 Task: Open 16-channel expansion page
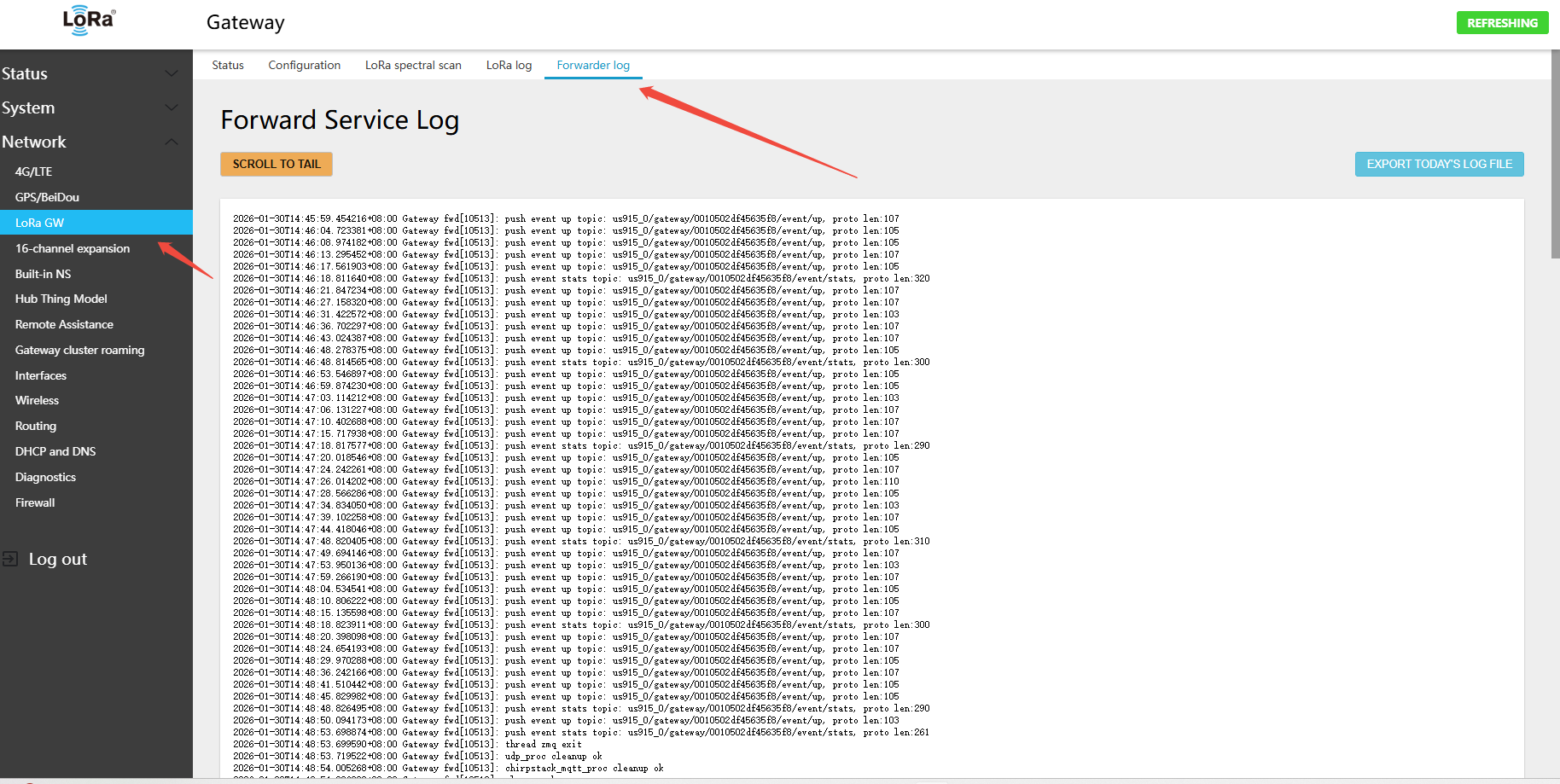[x=73, y=248]
